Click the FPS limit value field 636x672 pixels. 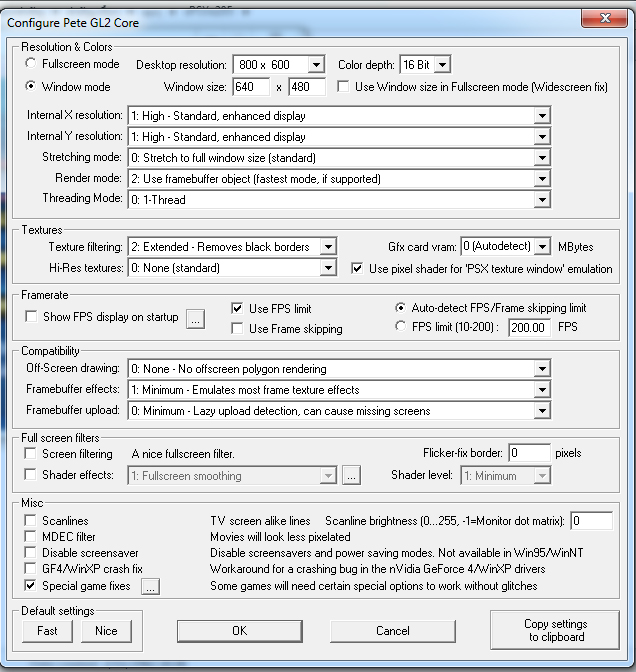[529, 328]
